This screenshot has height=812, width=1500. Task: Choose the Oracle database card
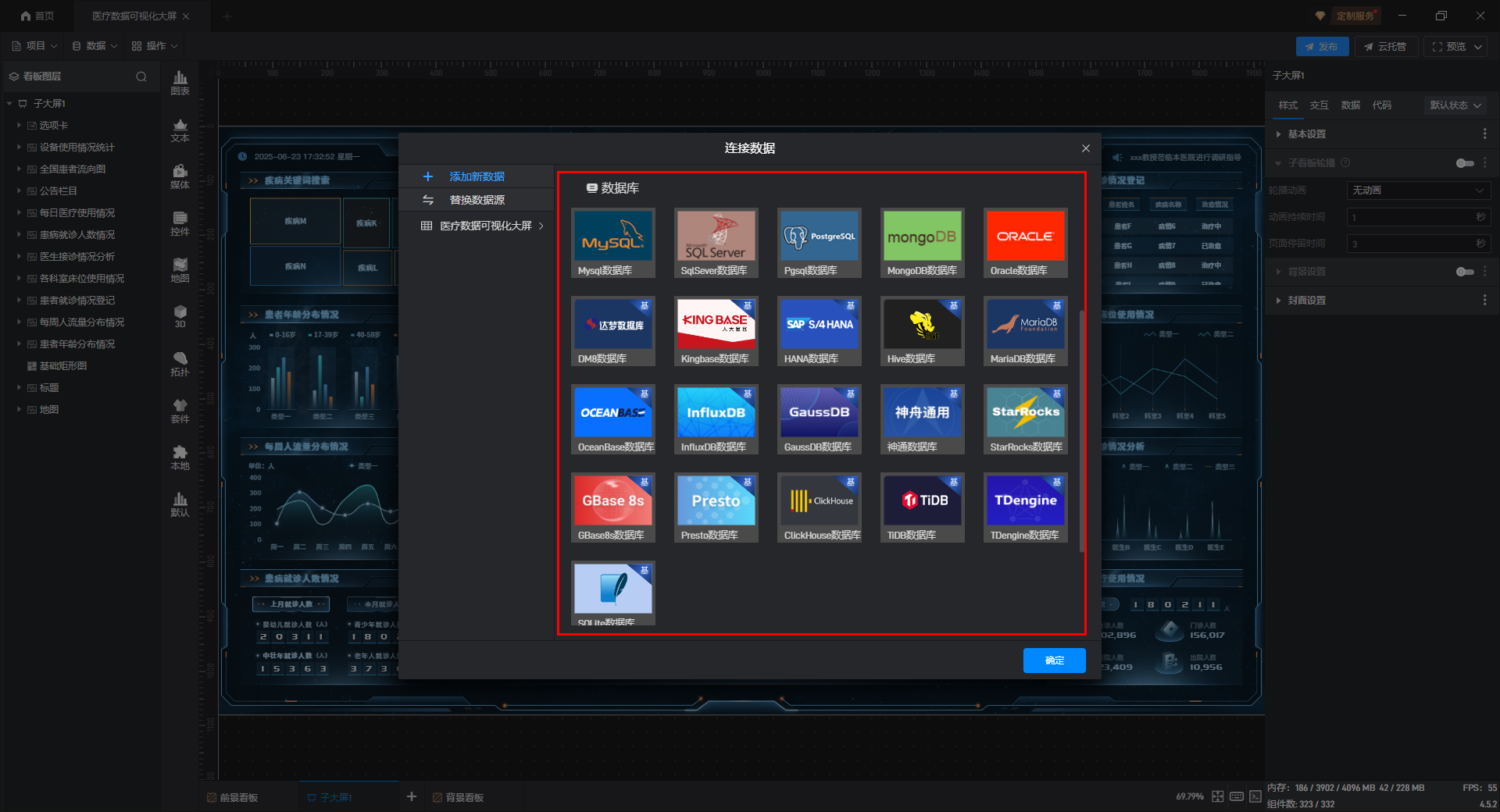pos(1026,243)
